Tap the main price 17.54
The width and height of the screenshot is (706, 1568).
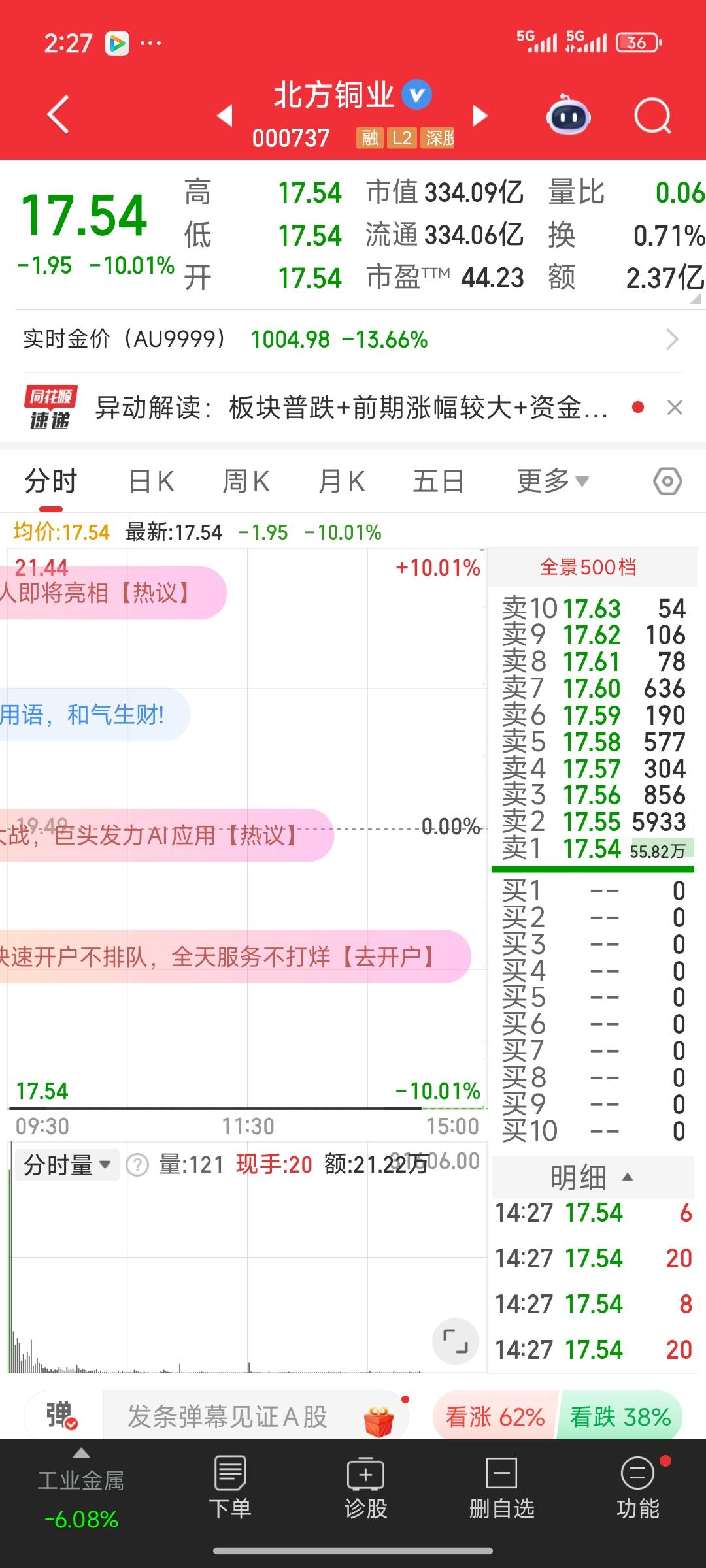coord(84,216)
